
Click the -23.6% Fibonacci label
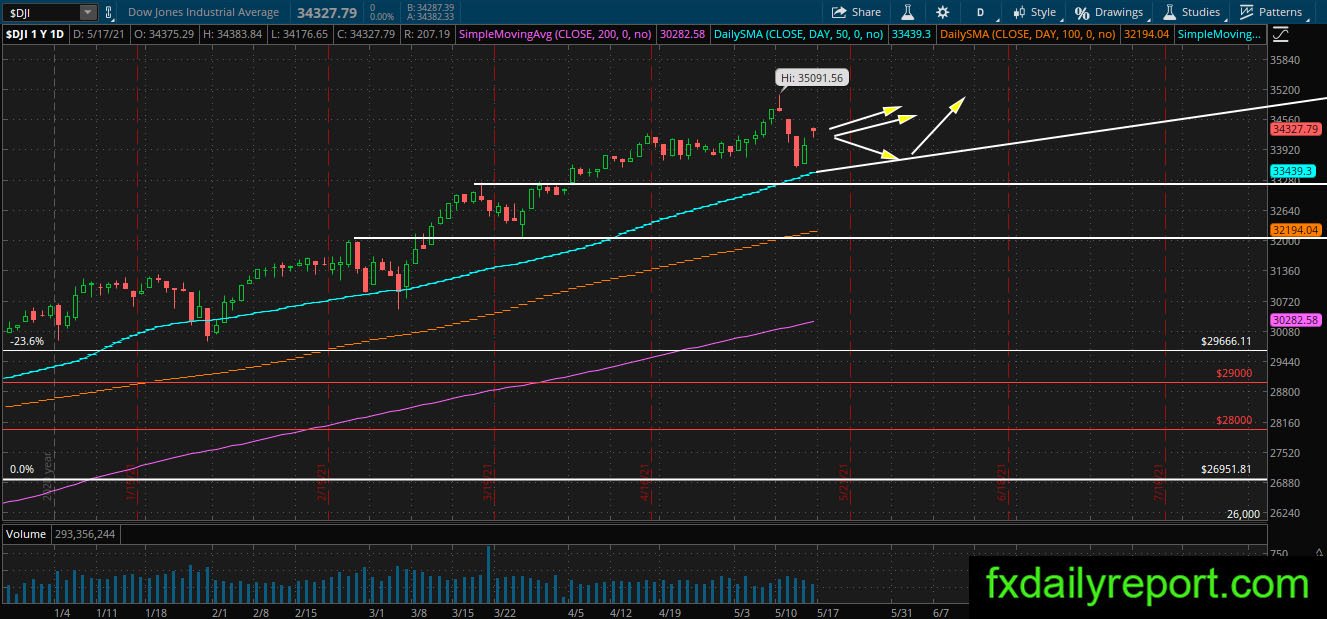27,341
